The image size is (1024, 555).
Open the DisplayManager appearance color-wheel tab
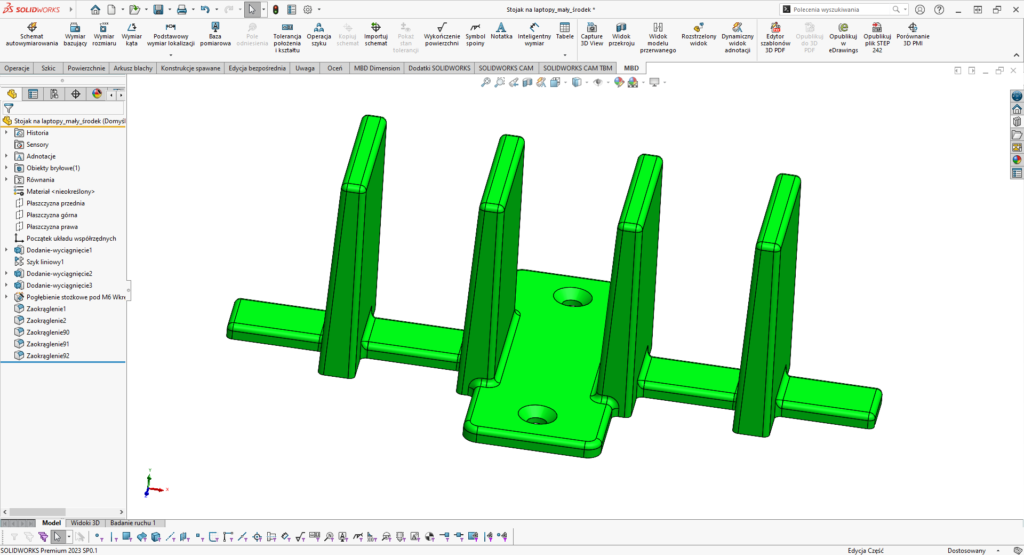[97, 94]
